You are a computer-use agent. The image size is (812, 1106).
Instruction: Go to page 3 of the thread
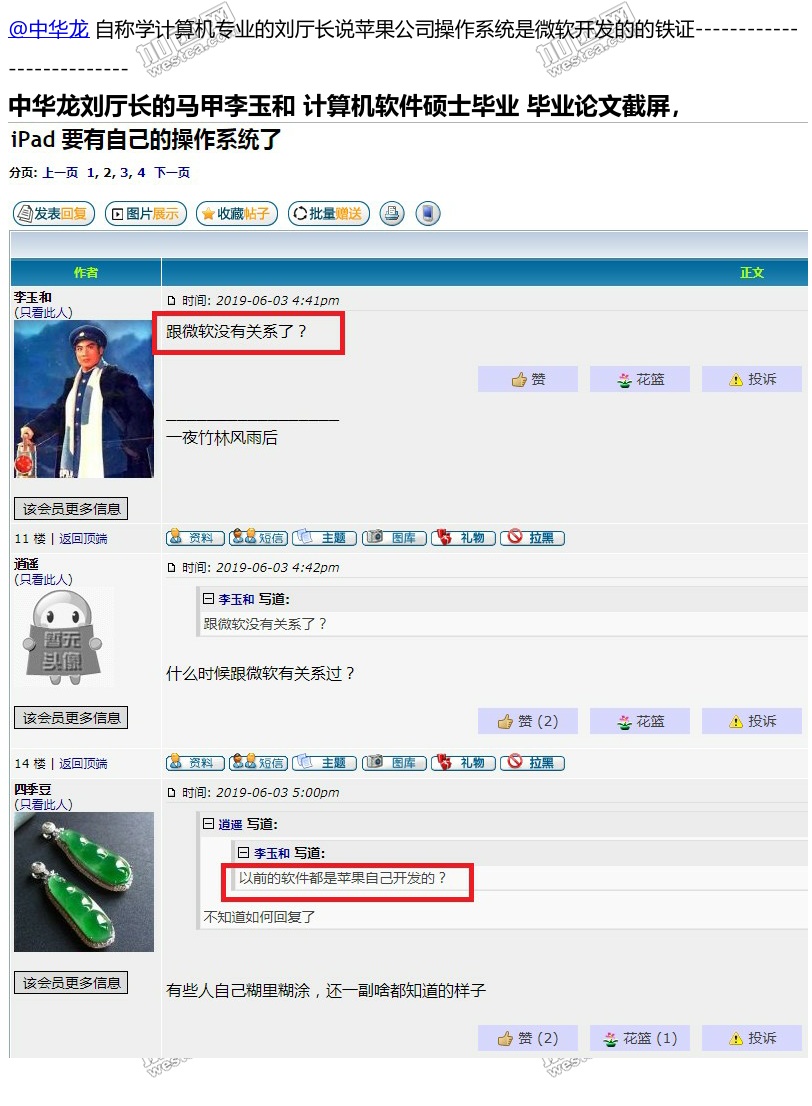click(125, 172)
